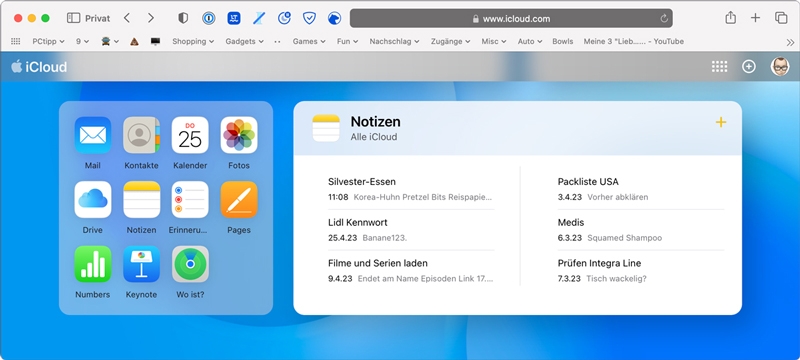Expand the robot emoji bookmarks folder
This screenshot has height=360, width=800.
click(110, 41)
